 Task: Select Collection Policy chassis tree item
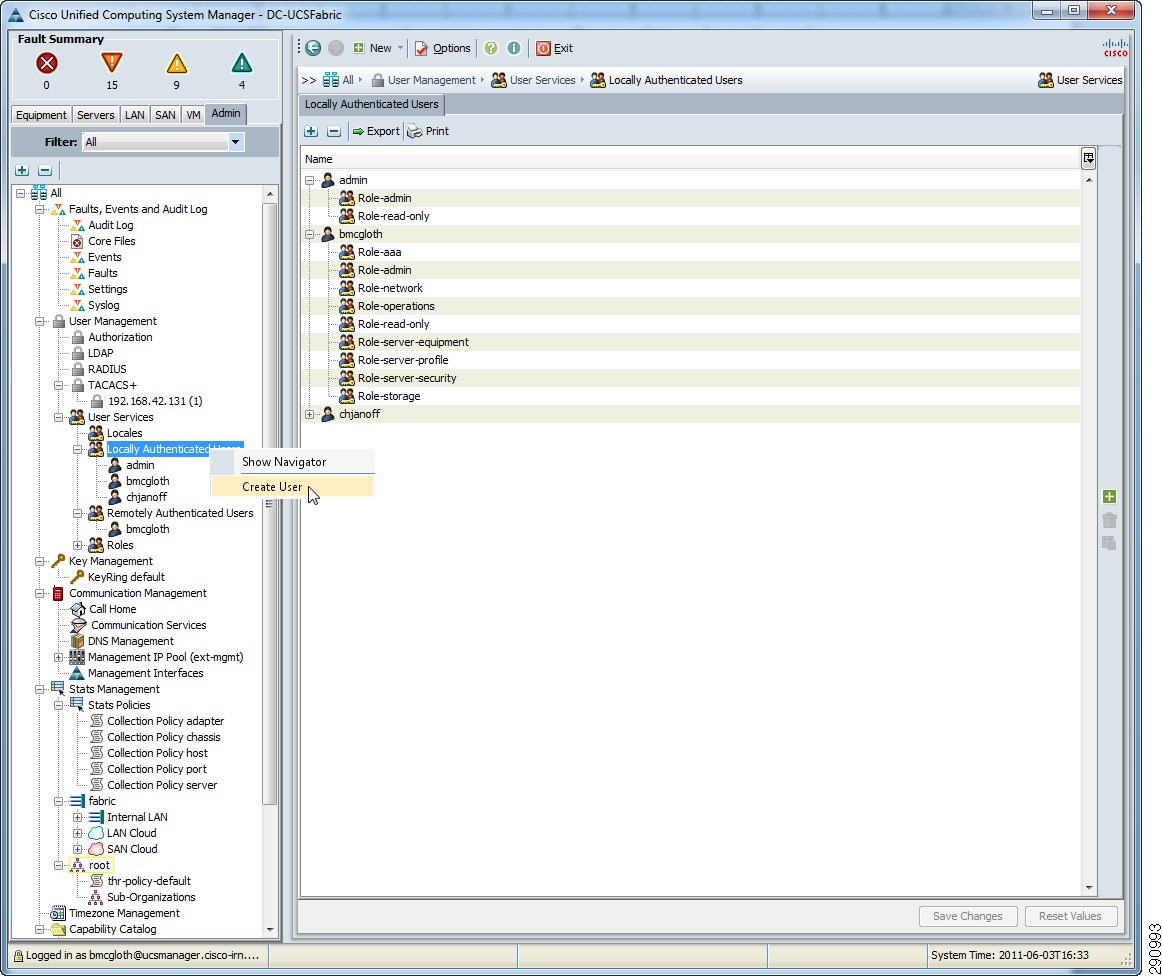pos(164,737)
